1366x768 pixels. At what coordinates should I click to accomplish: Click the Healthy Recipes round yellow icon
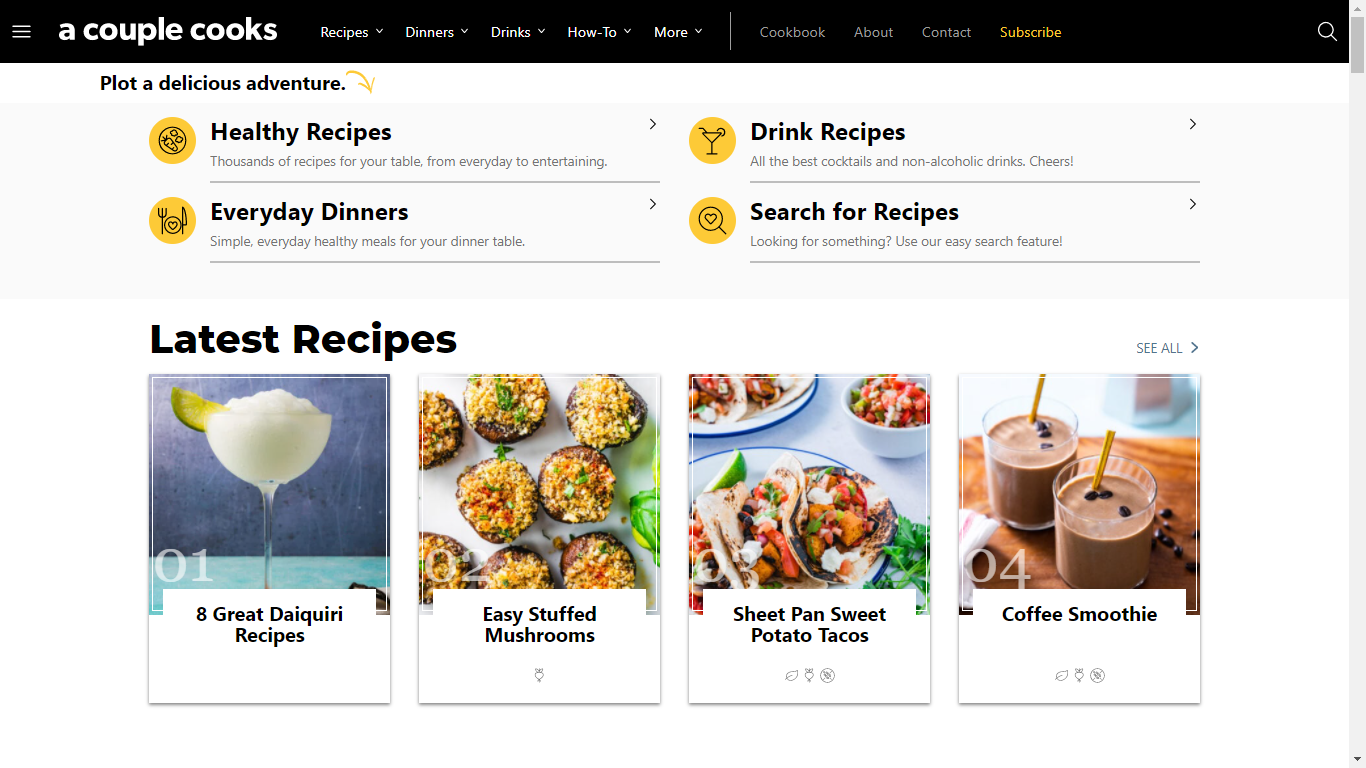tap(172, 140)
